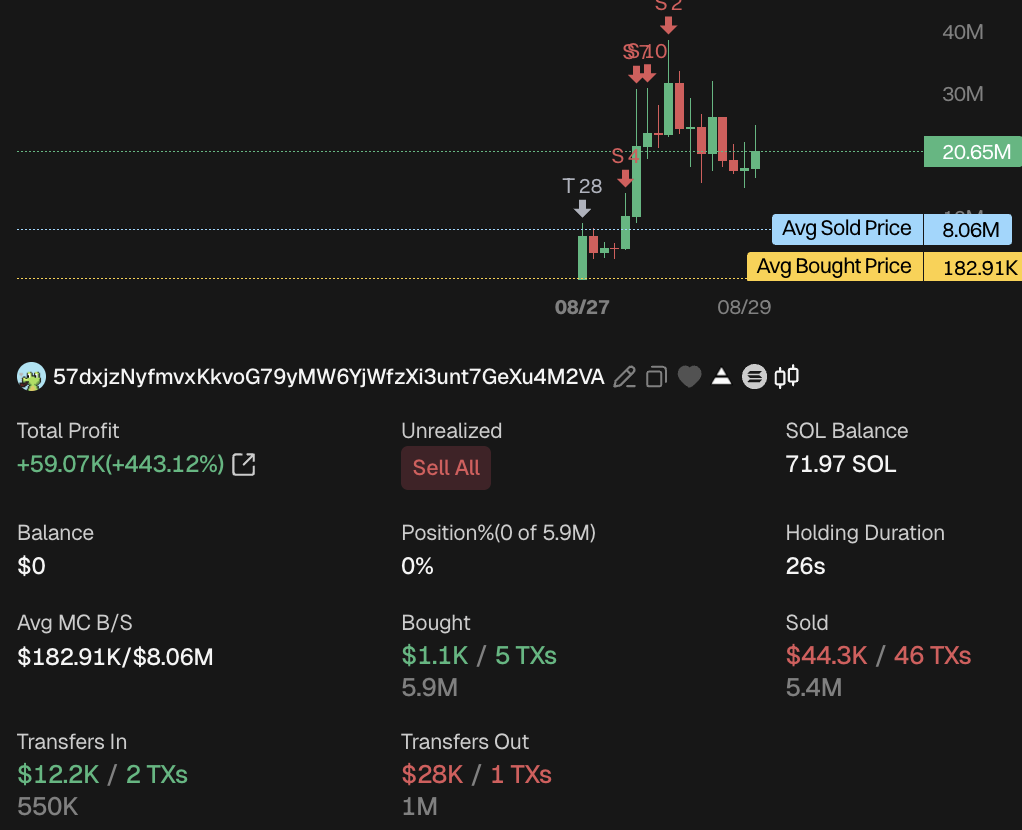Select the T 28 transfer marker on chart

point(582,197)
